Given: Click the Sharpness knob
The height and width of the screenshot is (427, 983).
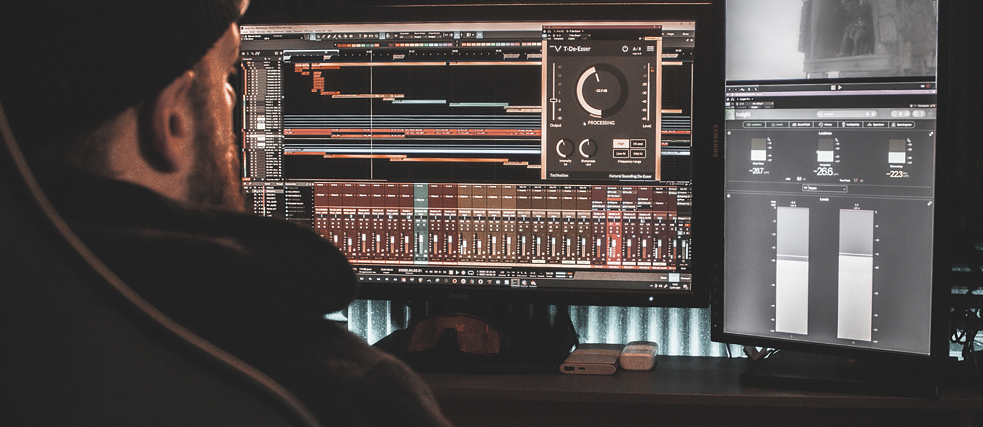Looking at the screenshot, I should tap(589, 148).
